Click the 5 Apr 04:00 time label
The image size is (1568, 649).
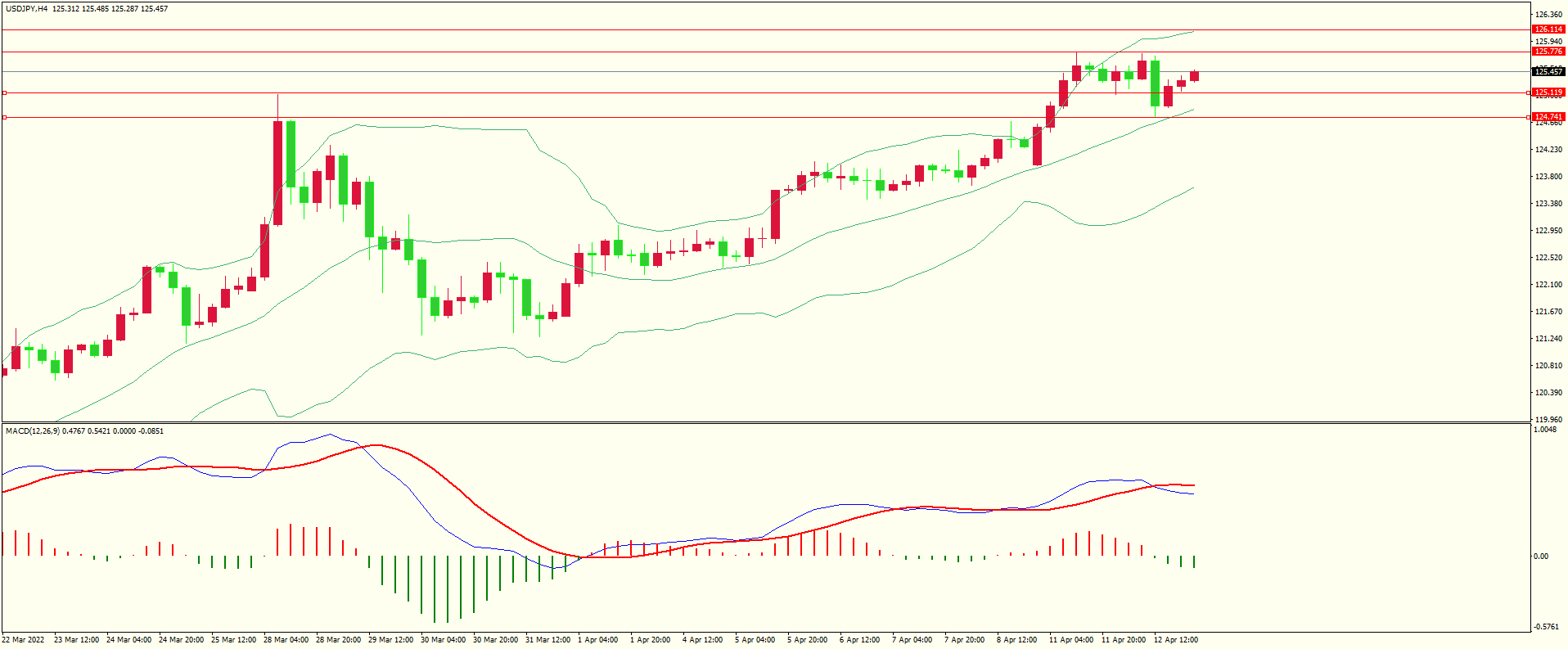(x=755, y=640)
